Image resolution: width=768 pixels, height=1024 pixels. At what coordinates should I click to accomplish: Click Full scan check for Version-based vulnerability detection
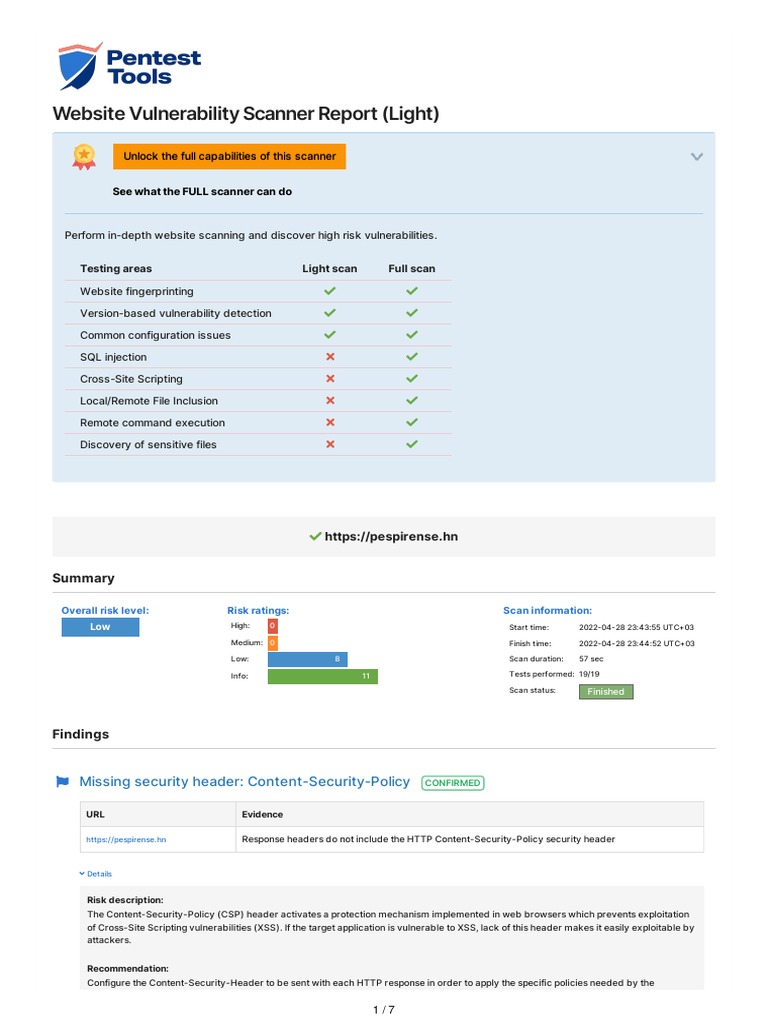[x=411, y=313]
